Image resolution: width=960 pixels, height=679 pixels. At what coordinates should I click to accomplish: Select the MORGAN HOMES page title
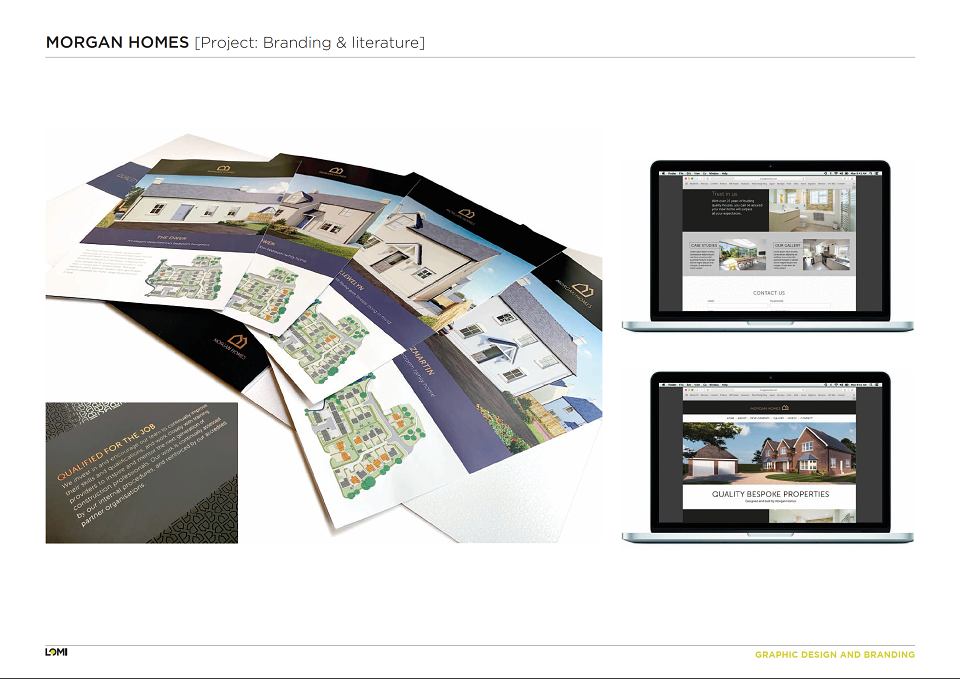[117, 42]
